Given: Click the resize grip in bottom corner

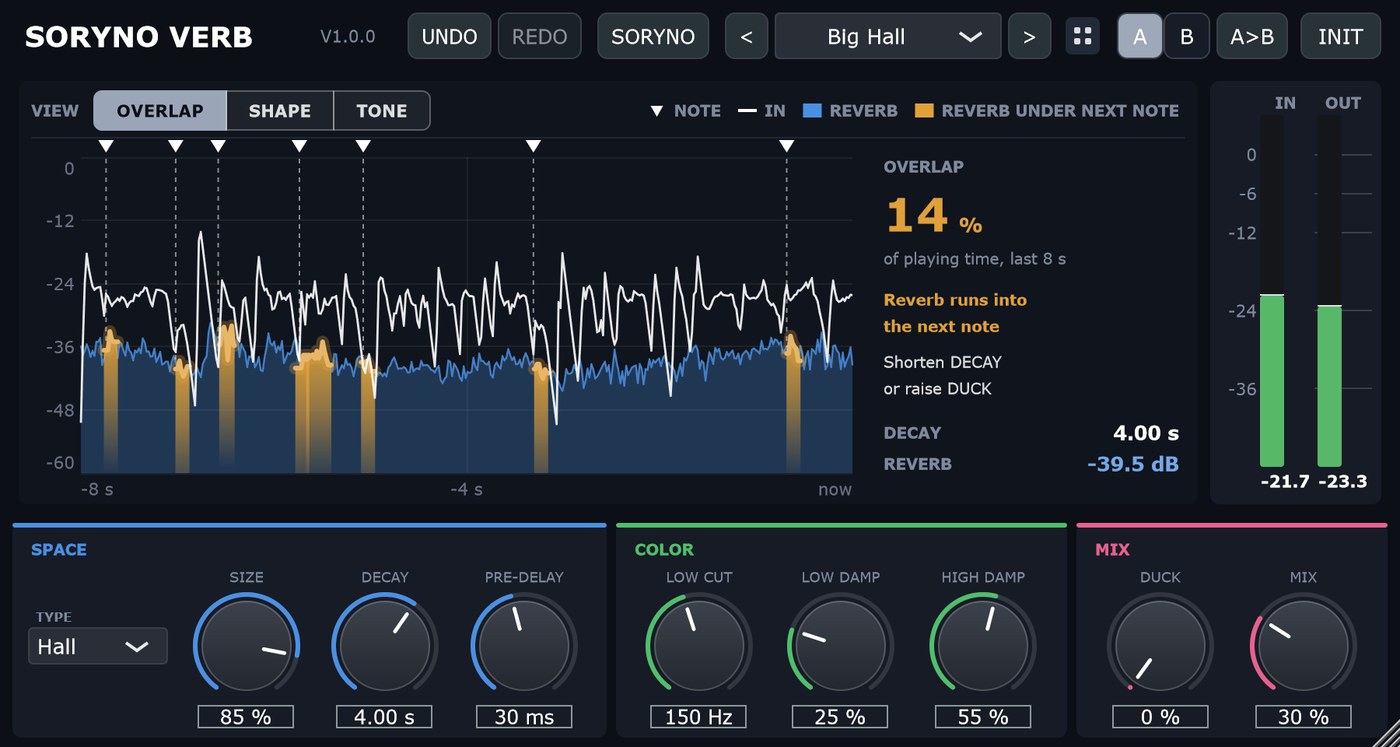Looking at the screenshot, I should [1385, 732].
